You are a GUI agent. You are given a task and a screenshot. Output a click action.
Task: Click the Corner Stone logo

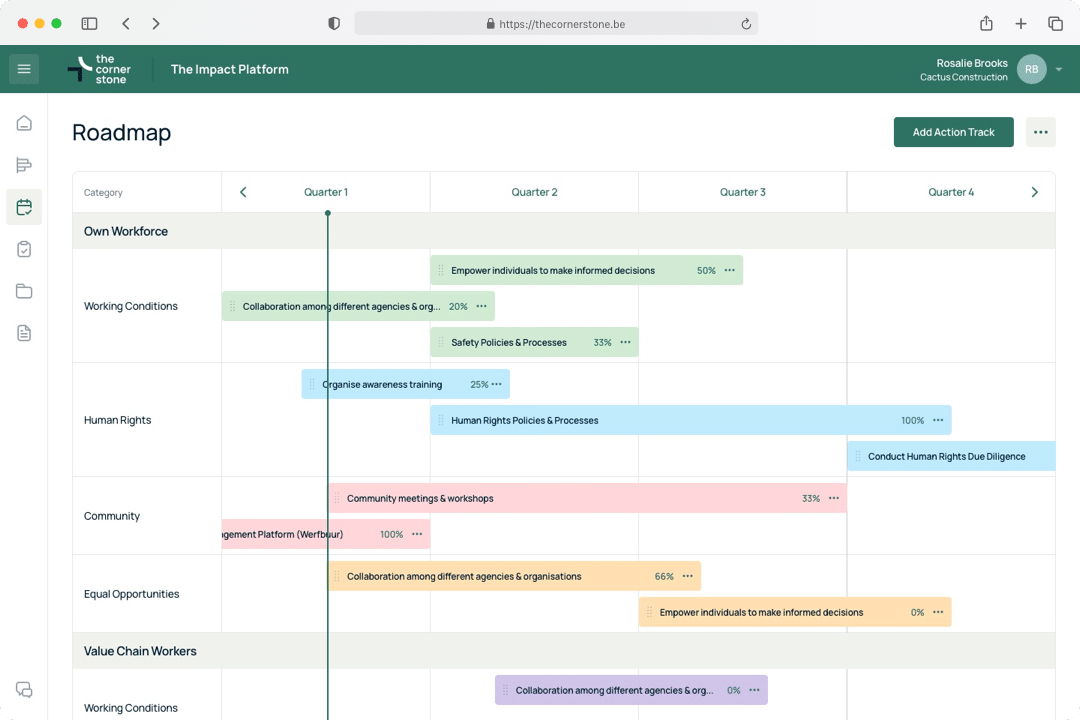point(99,70)
